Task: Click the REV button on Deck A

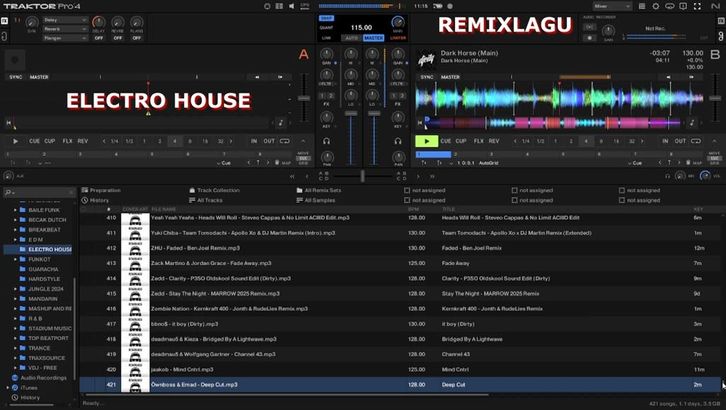Action: 83,141
